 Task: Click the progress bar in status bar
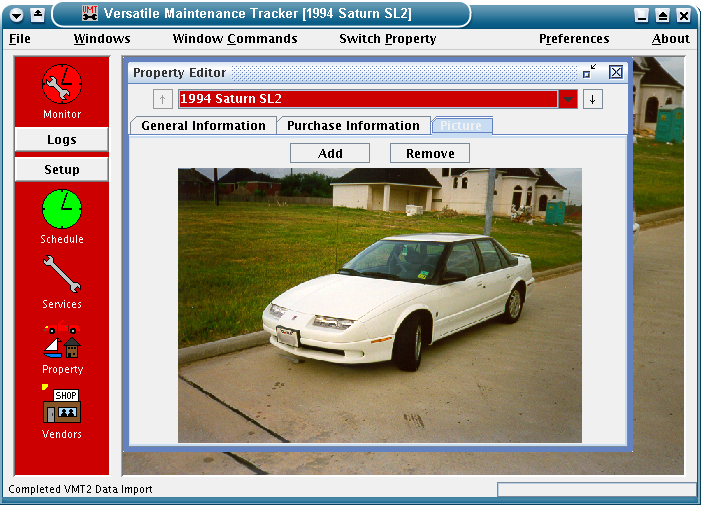point(596,490)
